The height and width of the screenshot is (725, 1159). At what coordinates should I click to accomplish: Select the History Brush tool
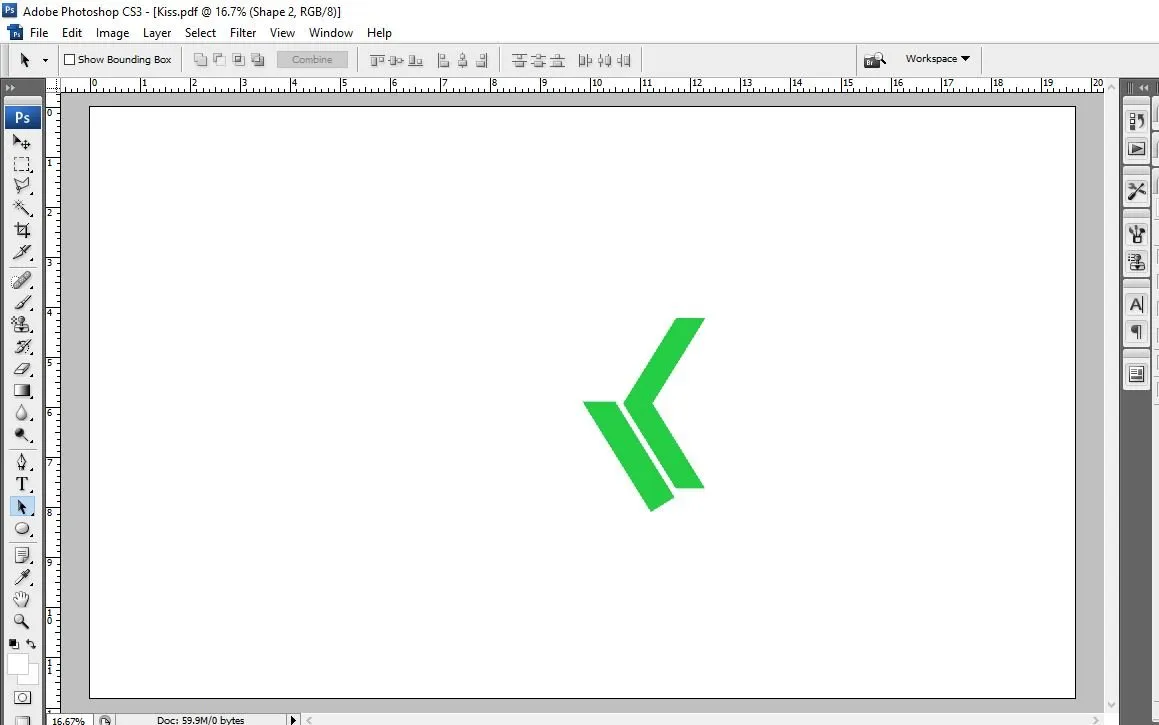[21, 347]
